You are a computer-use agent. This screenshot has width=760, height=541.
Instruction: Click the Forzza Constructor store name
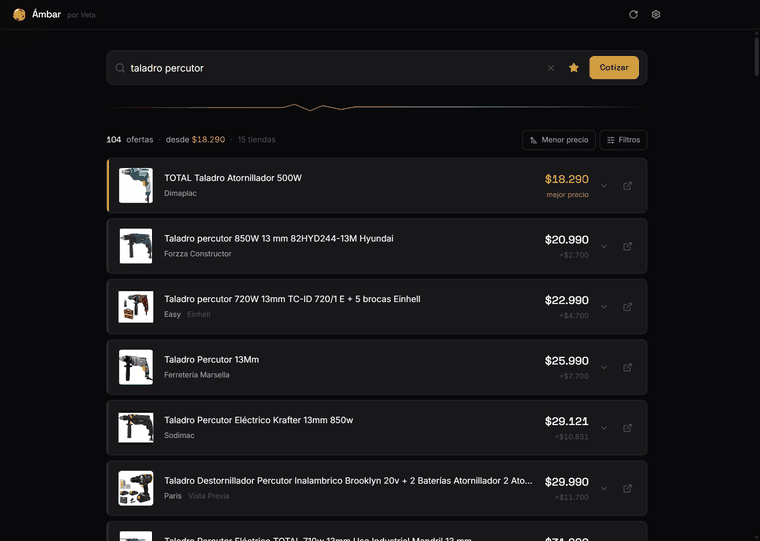pyautogui.click(x=198, y=254)
